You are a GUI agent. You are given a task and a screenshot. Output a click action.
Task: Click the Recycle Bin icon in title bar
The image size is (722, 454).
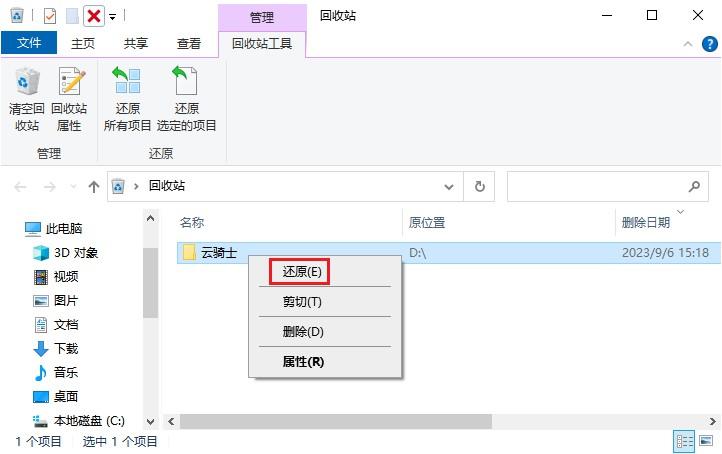[17, 16]
